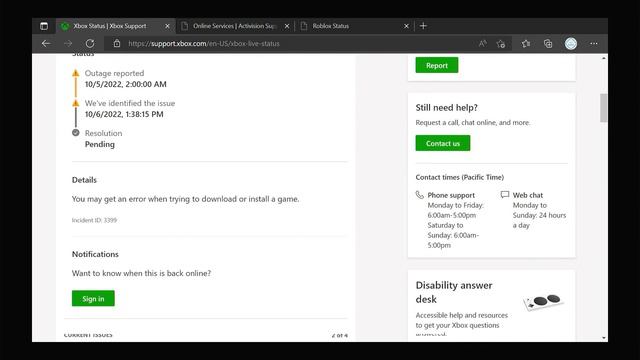The image size is (640, 360).
Task: Click 'Contact times (Pacific Time)' text
Action: 460,177
